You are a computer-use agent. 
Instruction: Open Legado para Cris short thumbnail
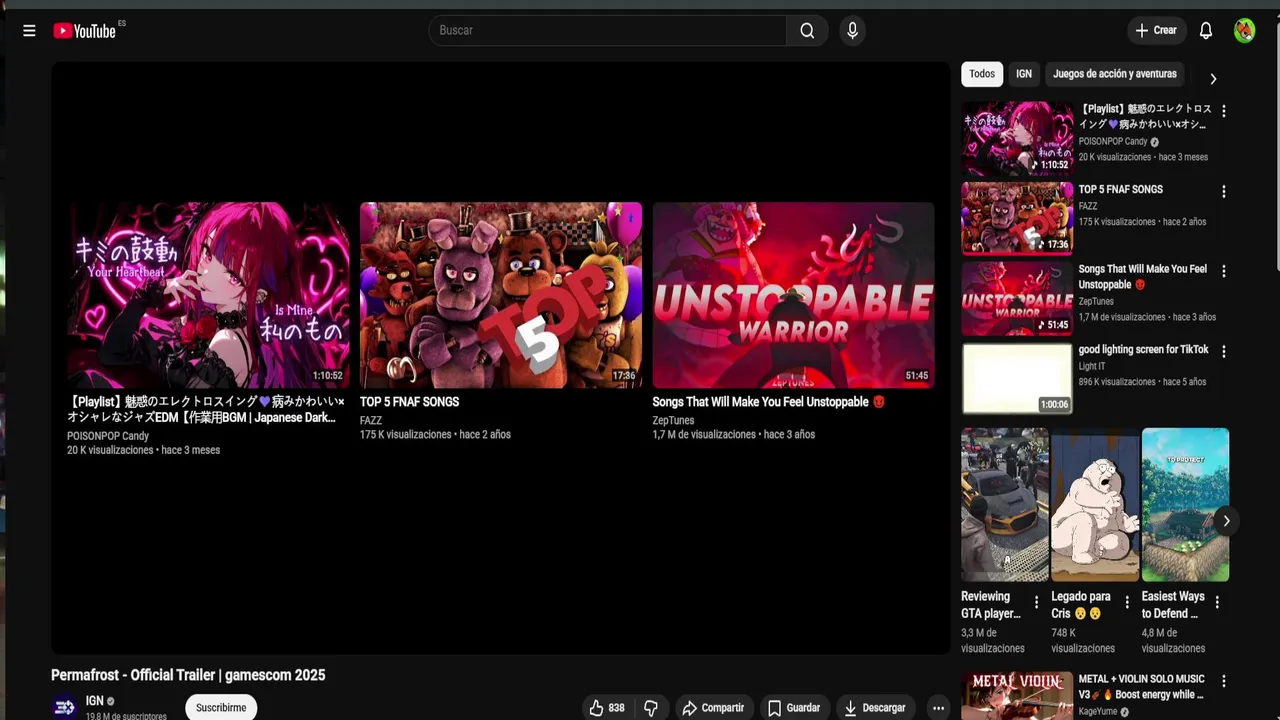(1095, 505)
